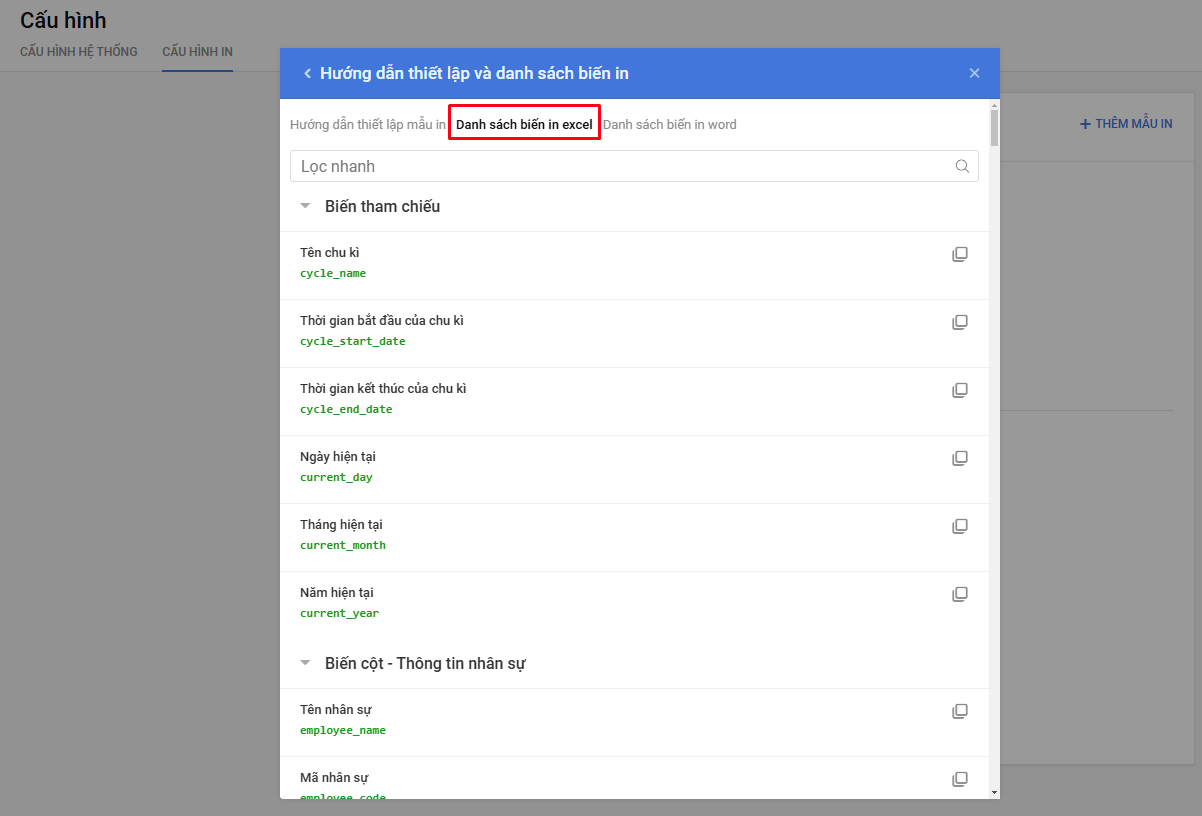The image size is (1202, 816).
Task: Click the Ngày hiện tại label
Action: click(338, 457)
